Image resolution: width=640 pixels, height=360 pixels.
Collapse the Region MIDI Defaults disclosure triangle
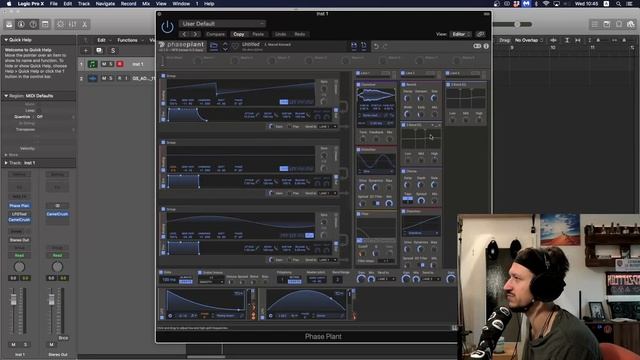(x=6, y=96)
